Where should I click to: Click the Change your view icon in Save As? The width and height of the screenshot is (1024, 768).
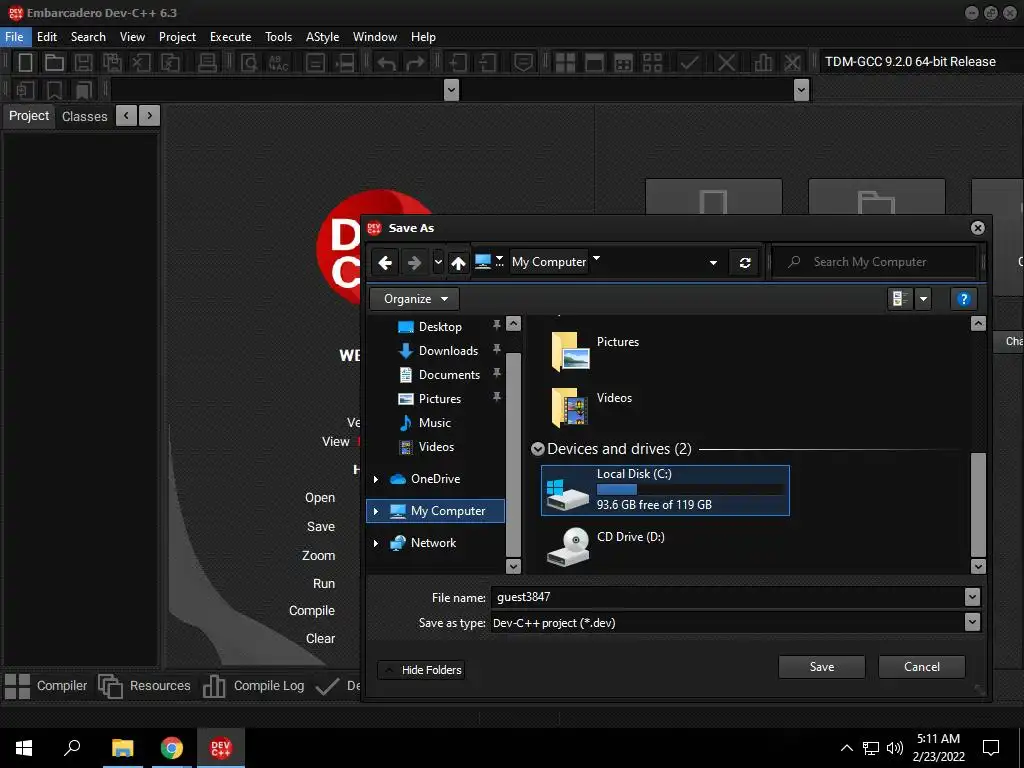[900, 299]
